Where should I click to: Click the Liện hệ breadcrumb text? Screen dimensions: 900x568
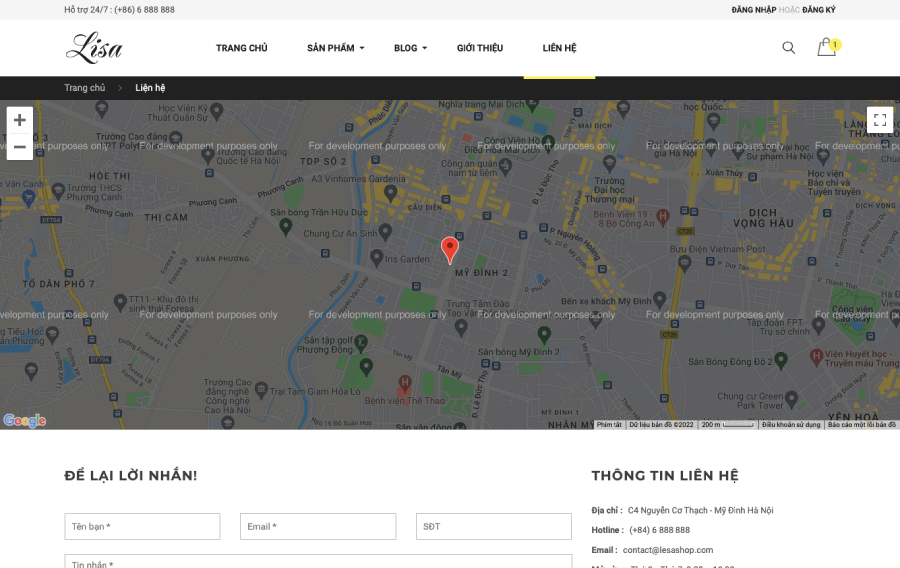pos(150,88)
